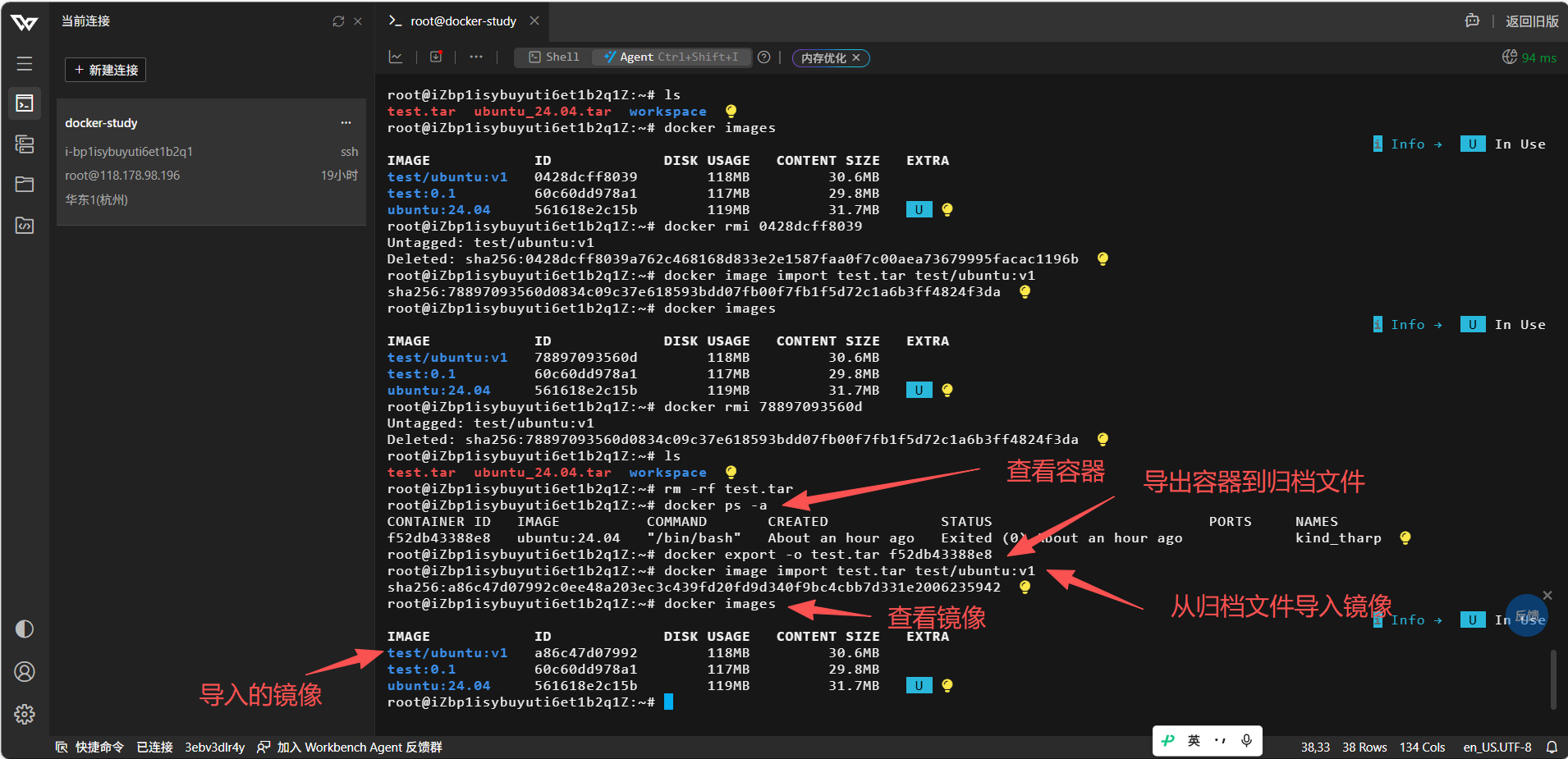Click the U badge in first legend
This screenshot has height=759, width=1568.
pos(1473,144)
